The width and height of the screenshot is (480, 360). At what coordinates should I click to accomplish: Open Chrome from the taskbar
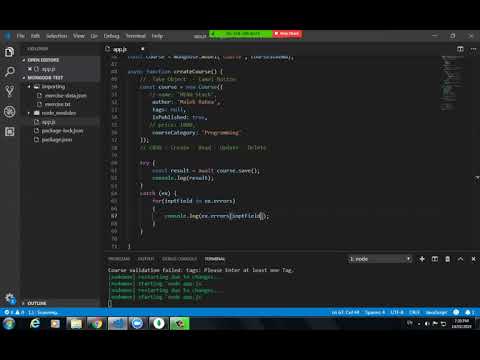coord(97,323)
